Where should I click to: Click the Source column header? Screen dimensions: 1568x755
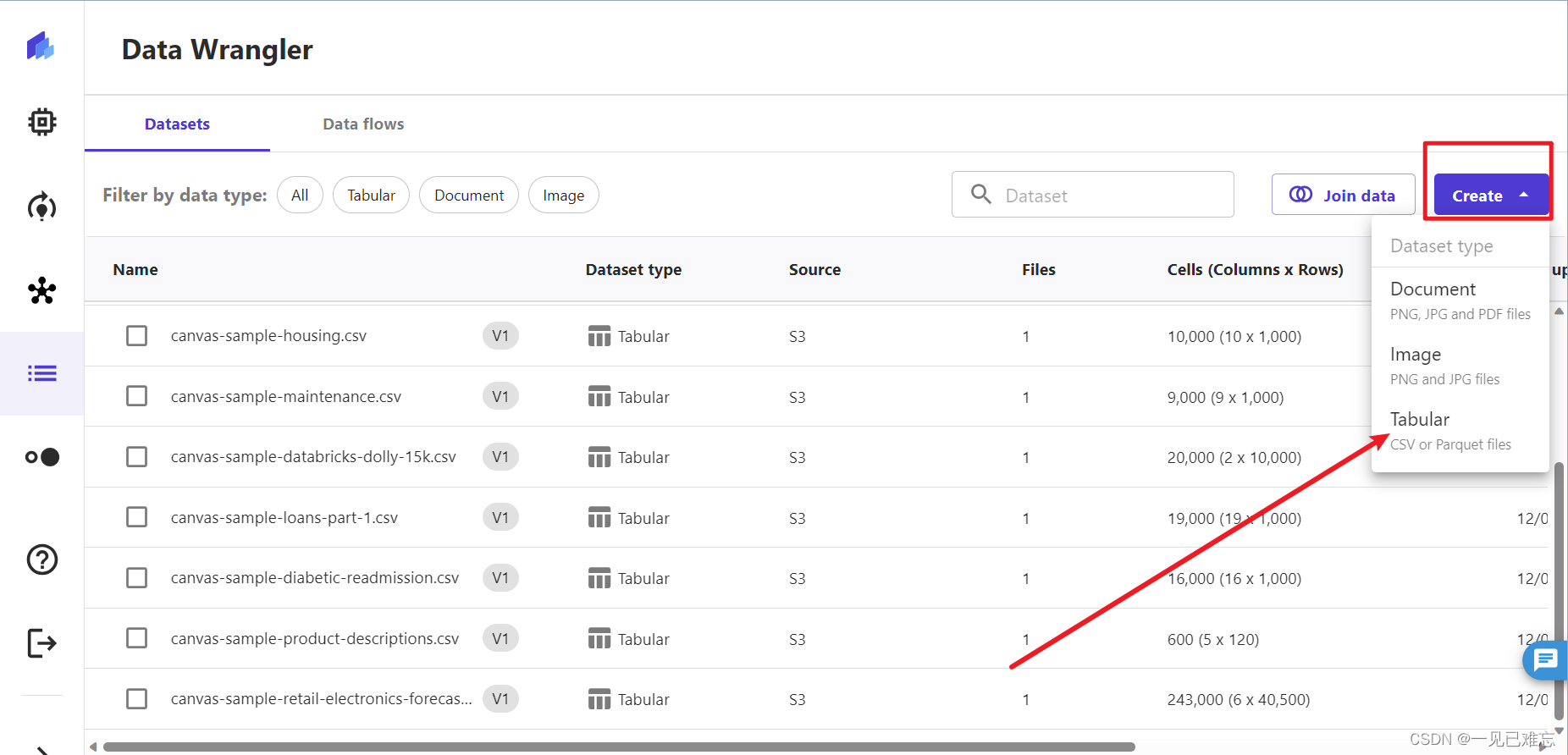[x=814, y=269]
